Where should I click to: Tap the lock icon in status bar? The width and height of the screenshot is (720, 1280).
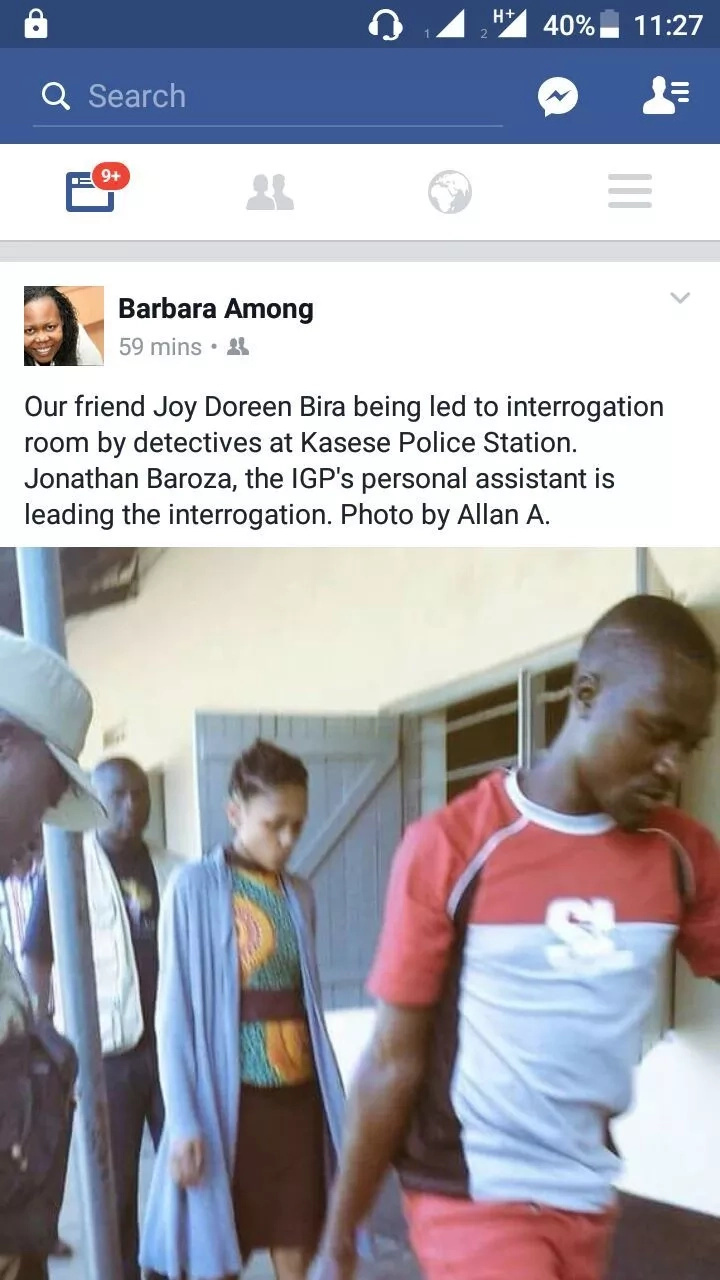pyautogui.click(x=36, y=24)
